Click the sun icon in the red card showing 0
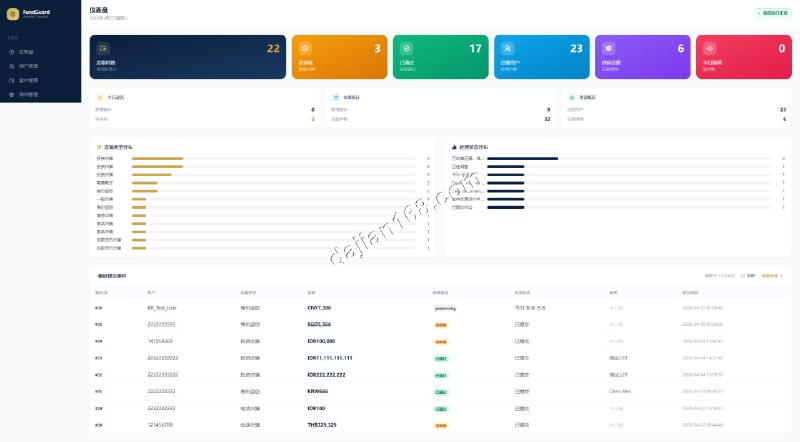Viewport: 800px width, 442px height. 710,48
